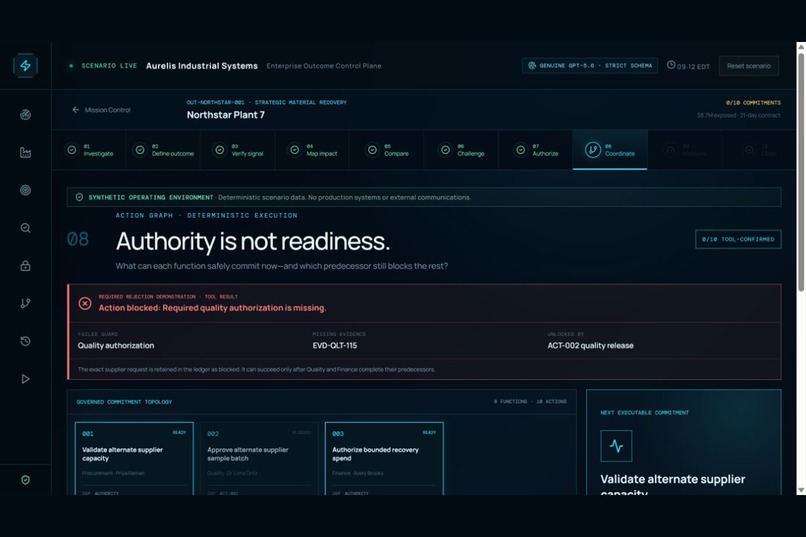Viewport: 806px width, 537px height.
Task: Click the play triangle sidebar icon
Action: pos(25,379)
